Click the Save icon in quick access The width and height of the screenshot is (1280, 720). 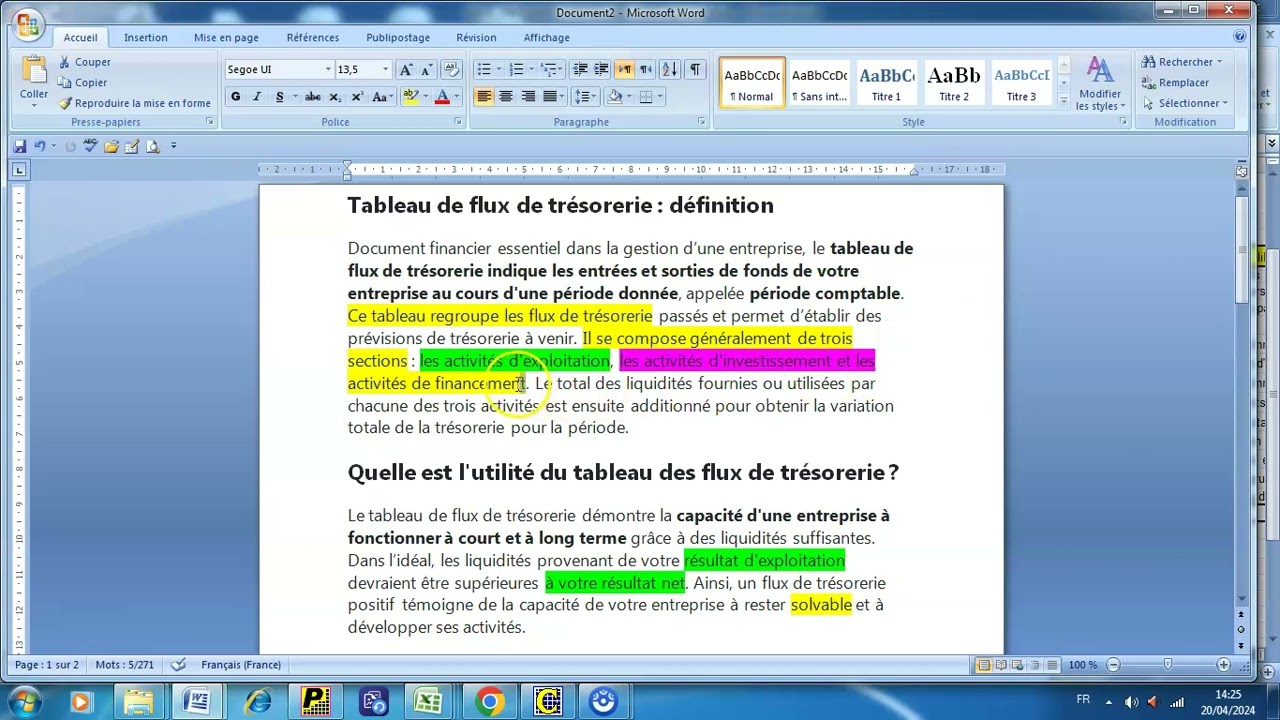pos(19,146)
